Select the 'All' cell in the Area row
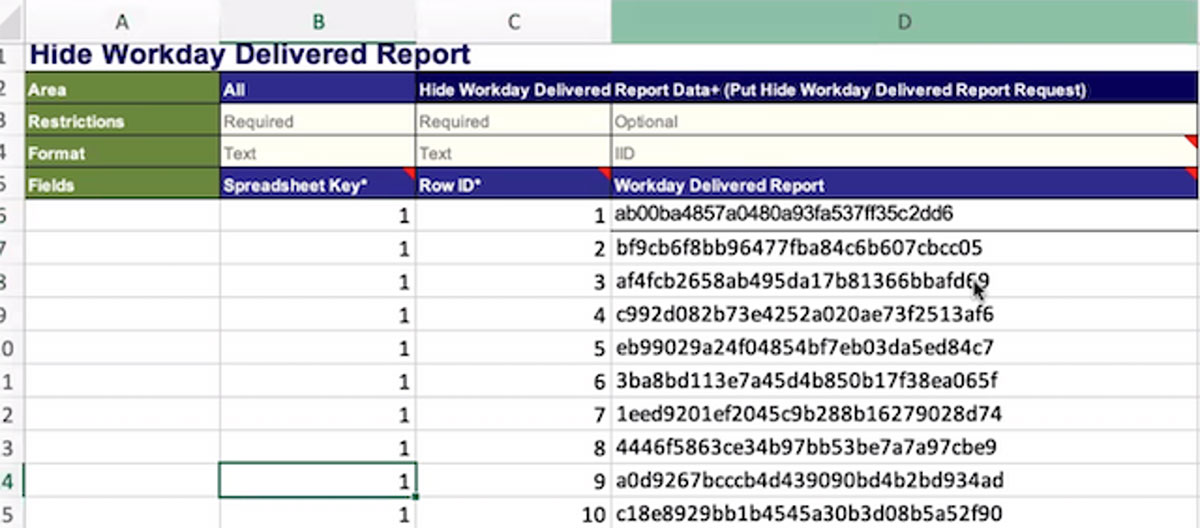Viewport: 1200px width, 528px height. (318, 89)
